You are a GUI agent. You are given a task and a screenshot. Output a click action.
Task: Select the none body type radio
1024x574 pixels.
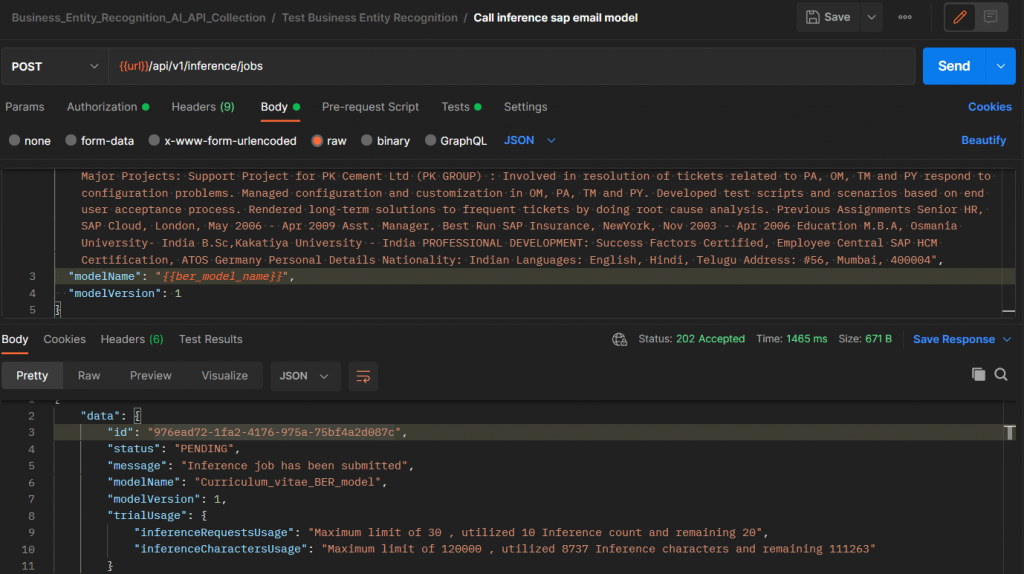pyautogui.click(x=14, y=140)
